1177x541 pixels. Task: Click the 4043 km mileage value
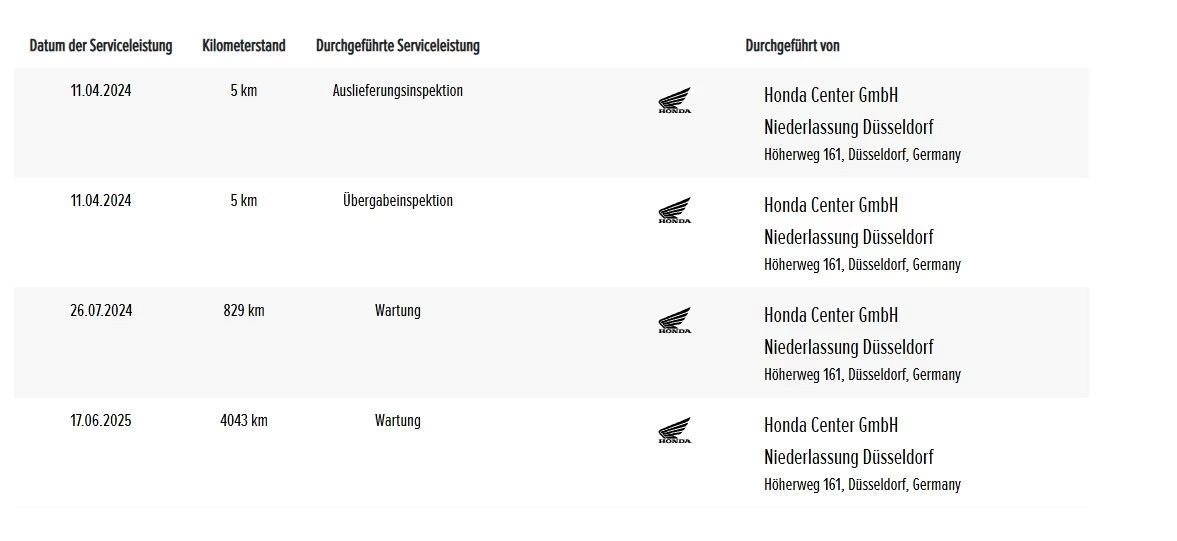click(243, 421)
